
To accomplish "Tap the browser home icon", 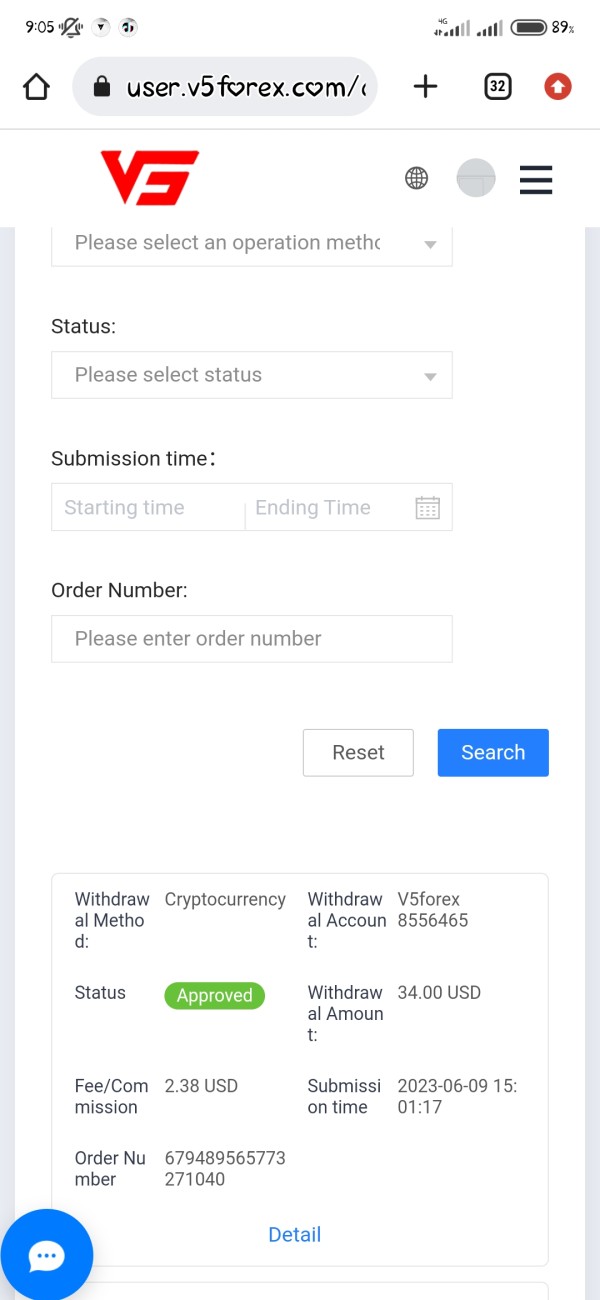I will (x=36, y=87).
